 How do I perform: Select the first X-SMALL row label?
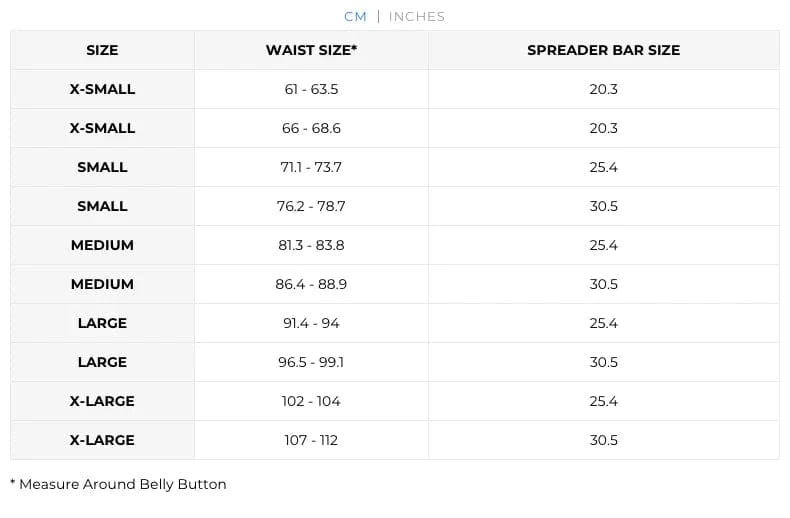click(102, 89)
